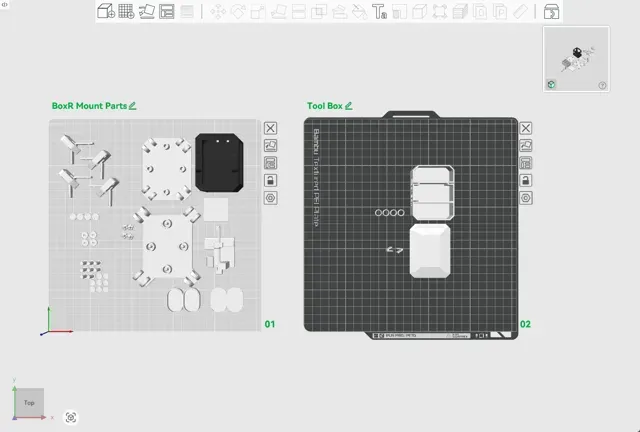Click the BoxR Mount Parts label
The image size is (640, 432).
click(x=89, y=106)
